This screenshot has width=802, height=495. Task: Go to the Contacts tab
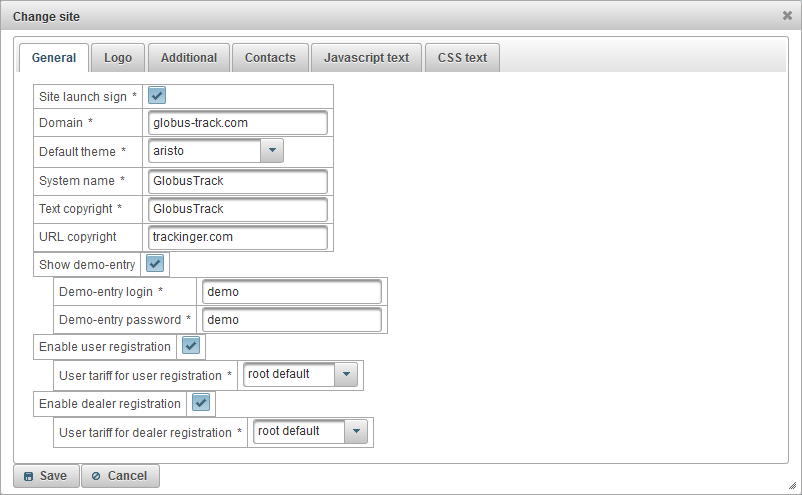tap(270, 58)
